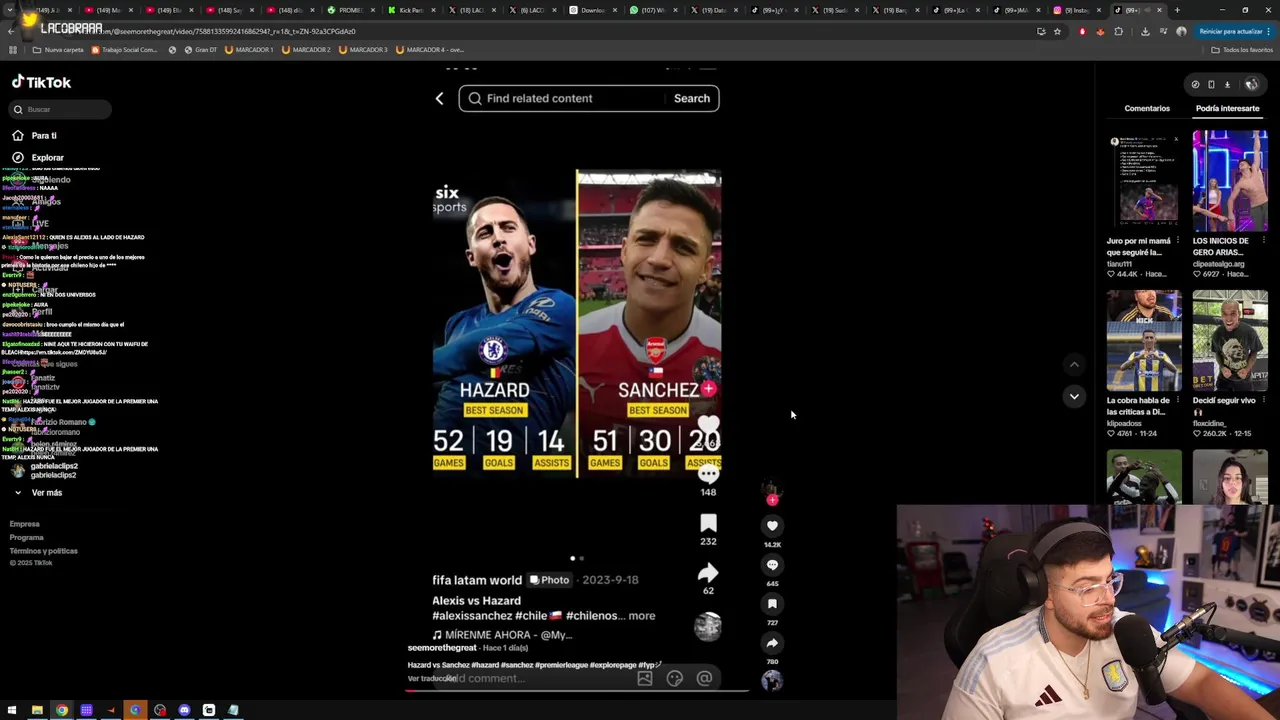The height and width of the screenshot is (720, 1280).
Task: Open 'Decidí seguir vivo' thumbnail
Action: click(1230, 340)
